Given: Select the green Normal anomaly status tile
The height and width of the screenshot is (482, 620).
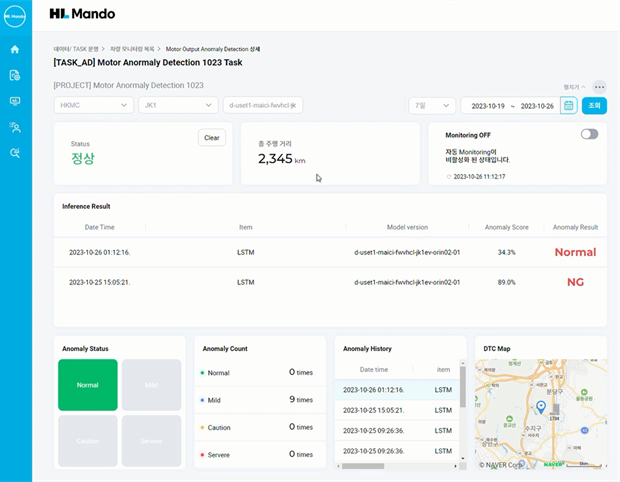Looking at the screenshot, I should [88, 385].
